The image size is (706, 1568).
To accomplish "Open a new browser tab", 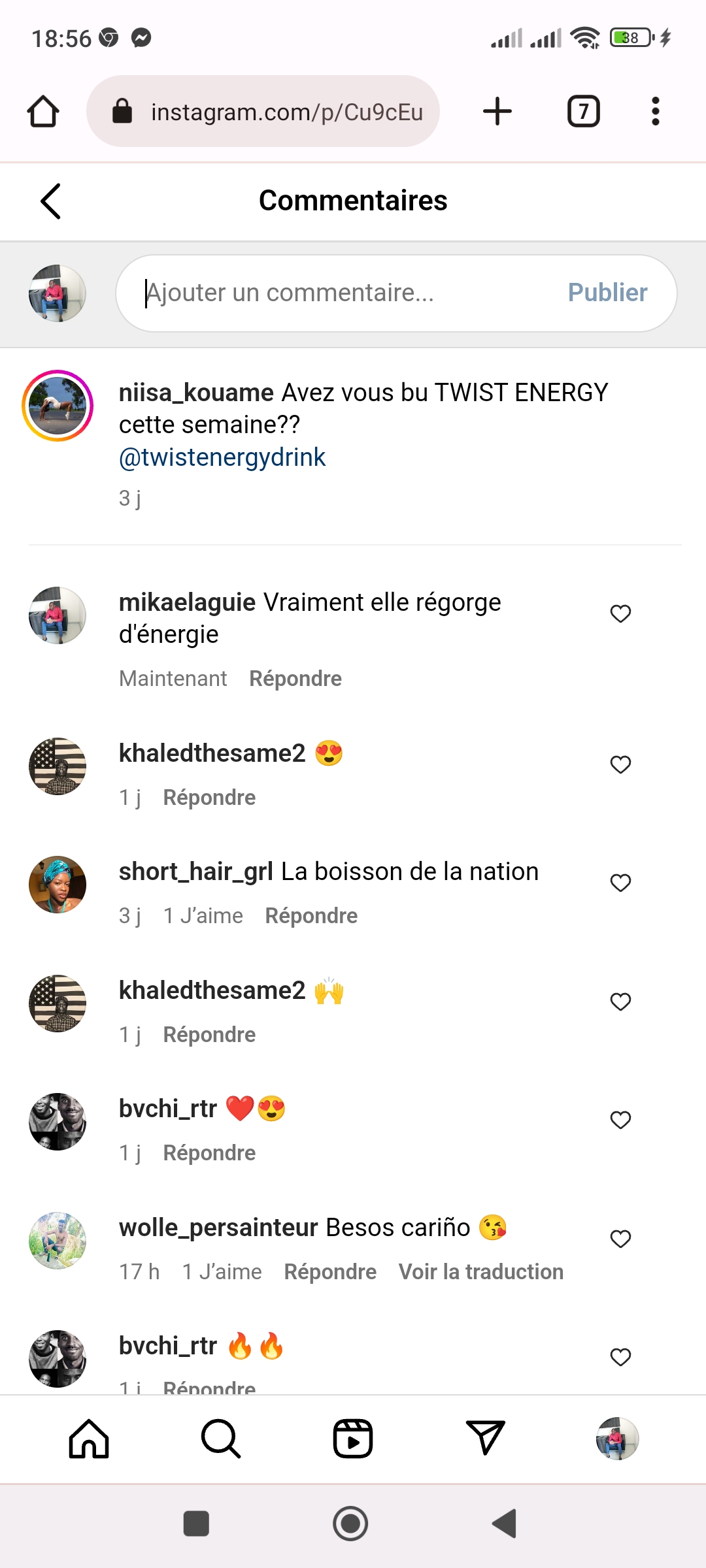I will [497, 111].
